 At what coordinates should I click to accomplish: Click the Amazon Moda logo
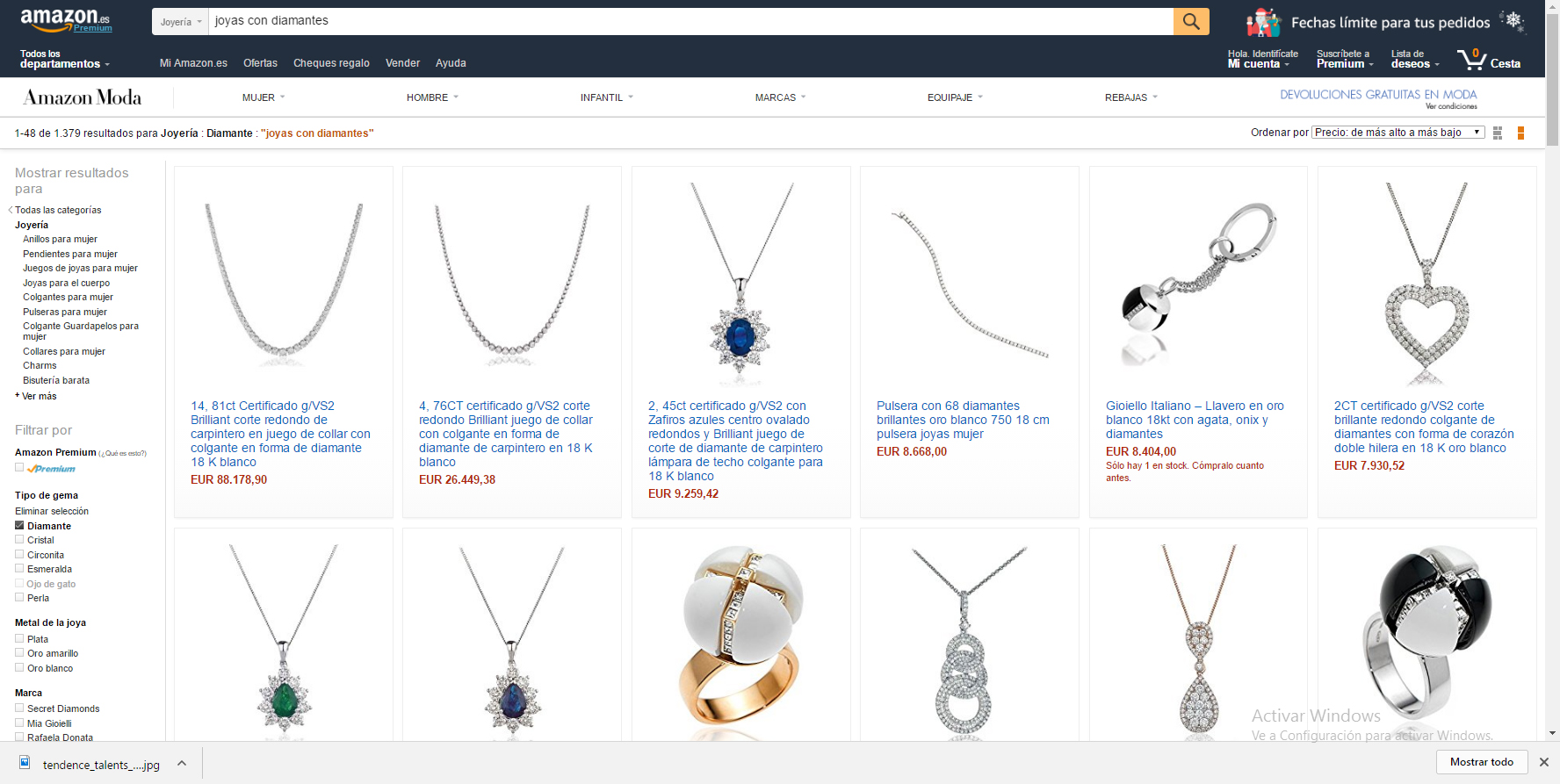(x=83, y=97)
